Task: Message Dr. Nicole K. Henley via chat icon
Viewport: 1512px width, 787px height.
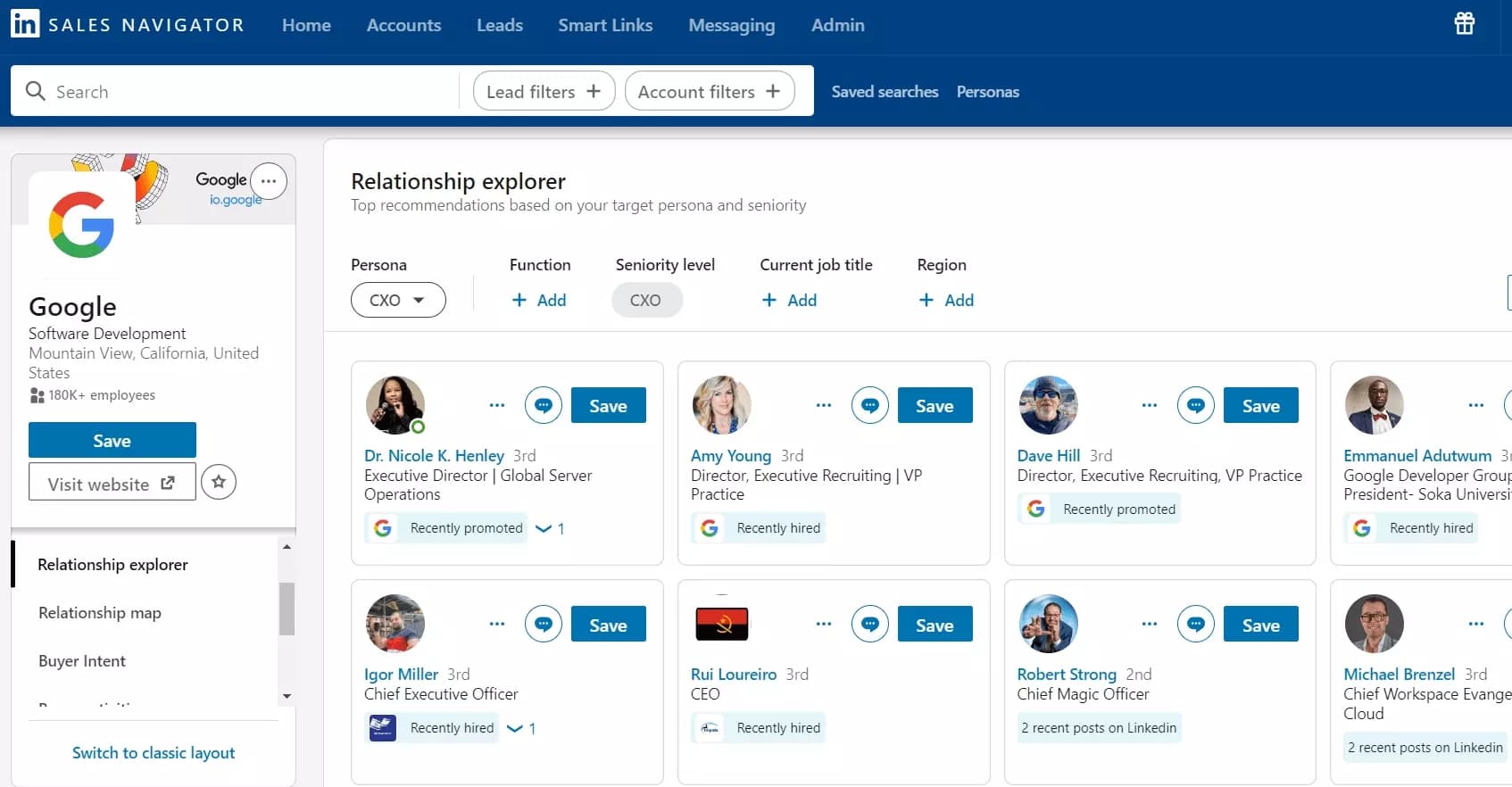Action: [543, 405]
